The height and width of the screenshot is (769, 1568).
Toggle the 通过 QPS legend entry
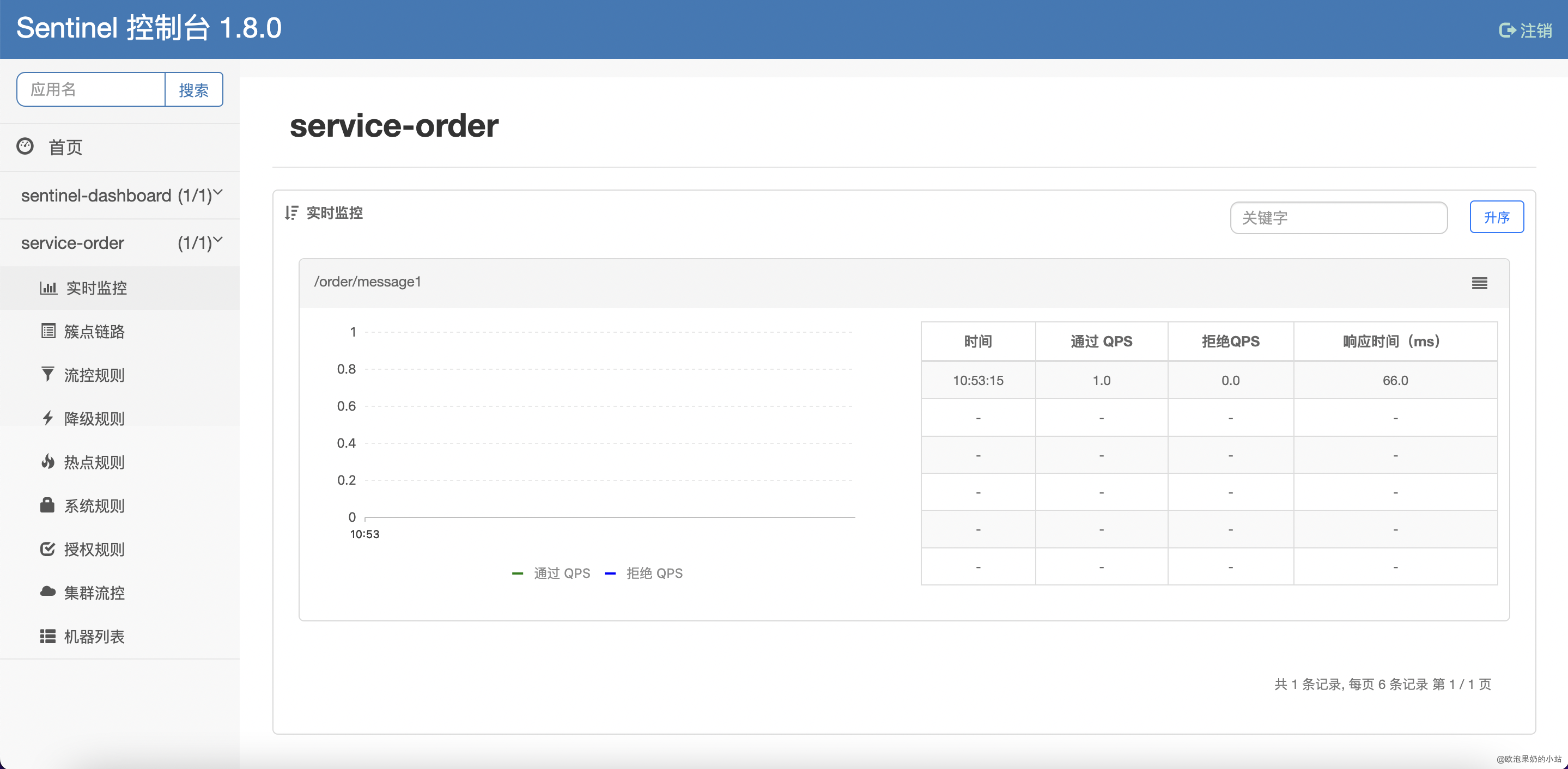[551, 573]
